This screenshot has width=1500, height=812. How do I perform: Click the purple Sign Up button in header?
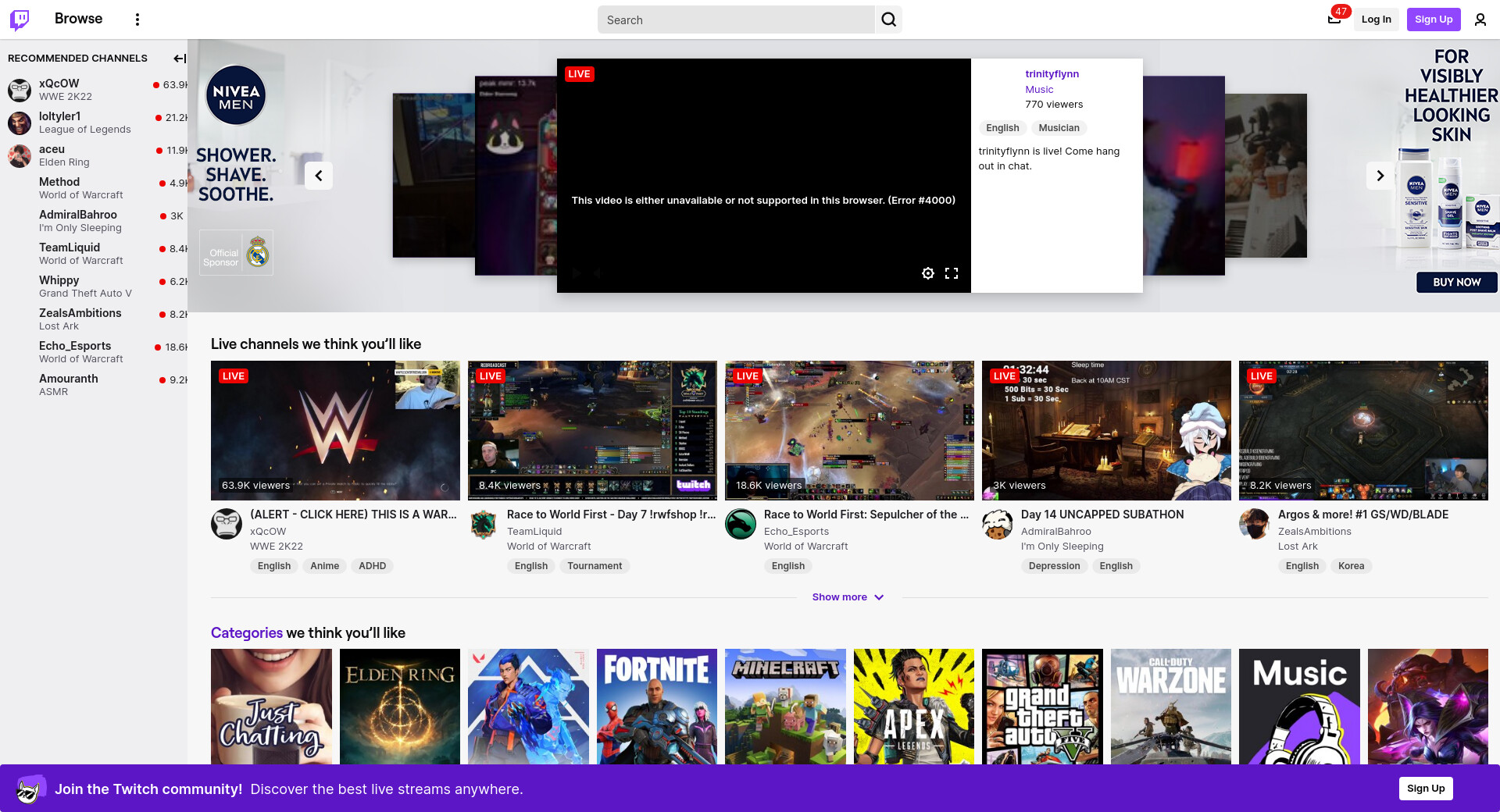[1433, 20]
